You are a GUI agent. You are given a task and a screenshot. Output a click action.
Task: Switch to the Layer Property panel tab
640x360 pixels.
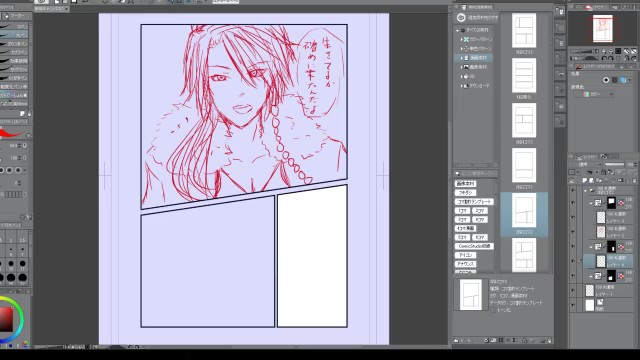point(599,66)
